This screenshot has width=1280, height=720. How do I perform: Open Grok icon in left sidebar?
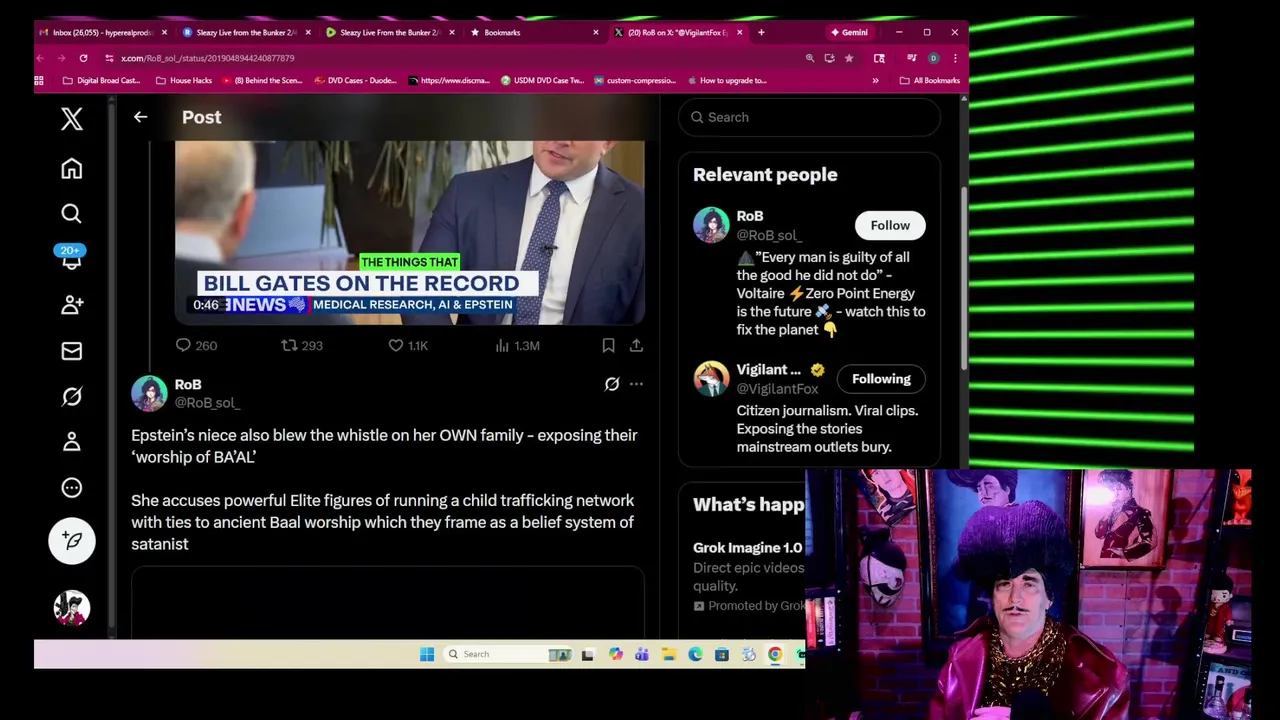pos(71,397)
